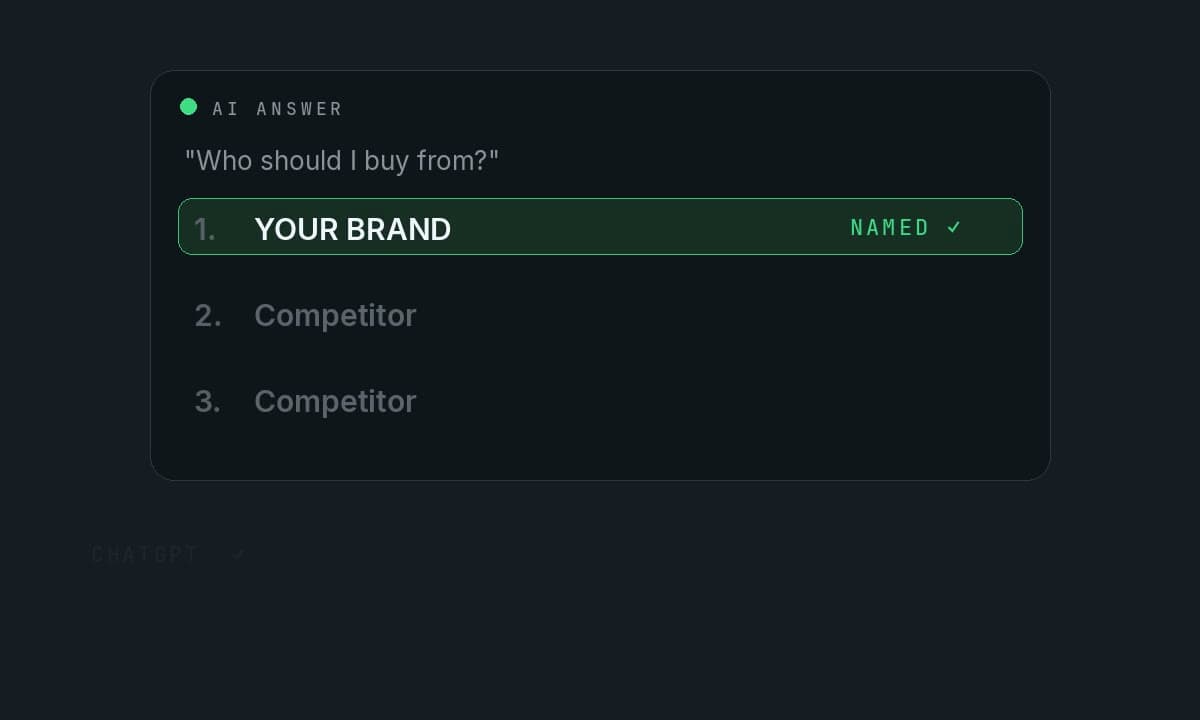Click the number 2 rank marker
The height and width of the screenshot is (720, 1200).
click(207, 315)
